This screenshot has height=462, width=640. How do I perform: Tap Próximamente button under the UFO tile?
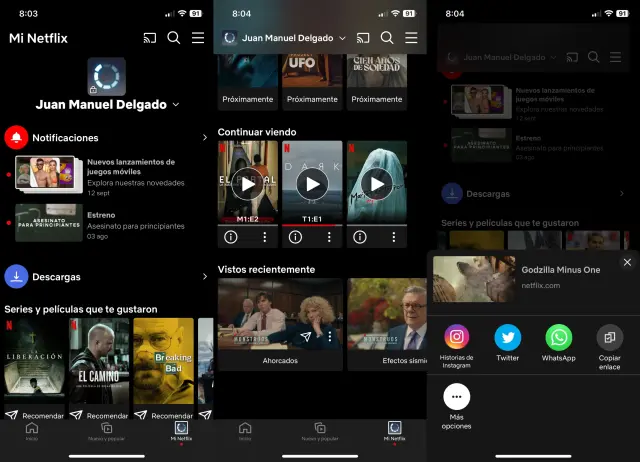point(312,99)
